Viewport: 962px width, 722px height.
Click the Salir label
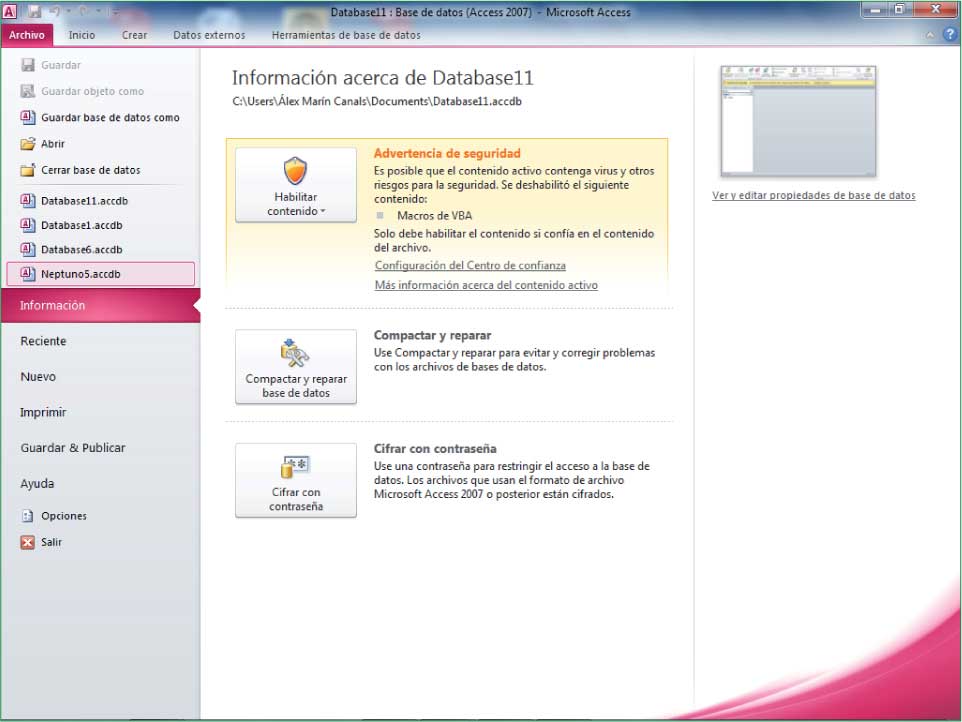tap(52, 542)
